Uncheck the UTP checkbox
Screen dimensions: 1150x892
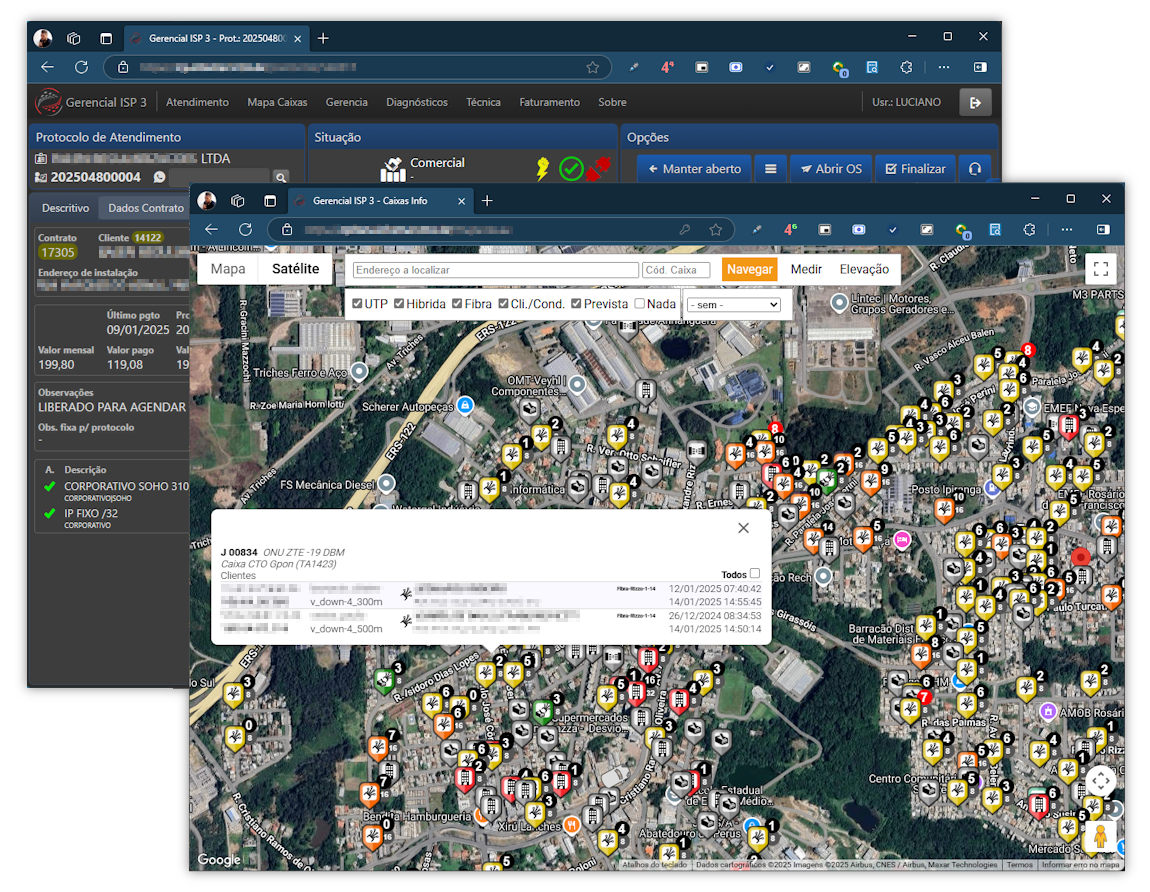point(358,304)
